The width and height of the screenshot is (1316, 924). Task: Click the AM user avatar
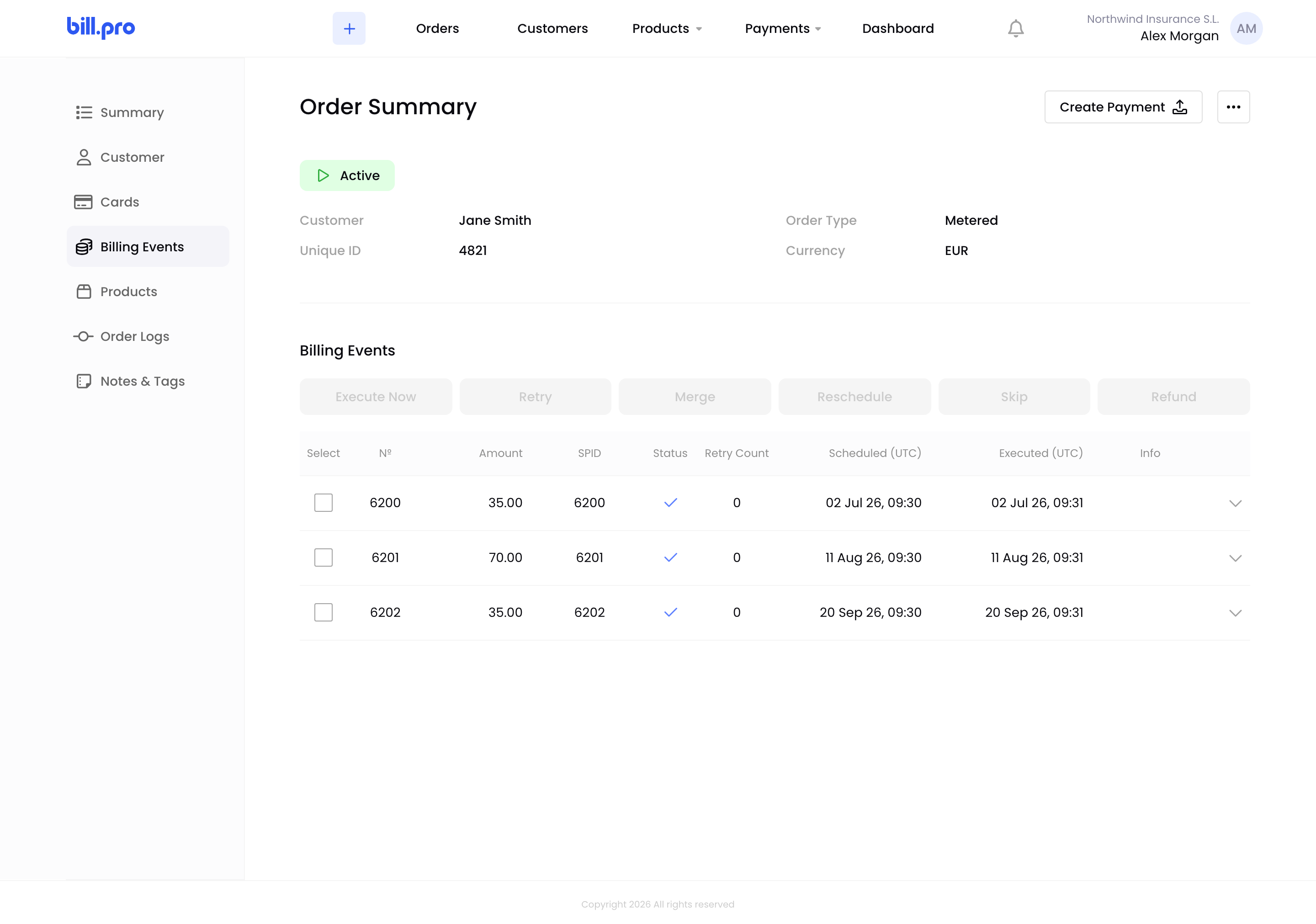coord(1246,29)
